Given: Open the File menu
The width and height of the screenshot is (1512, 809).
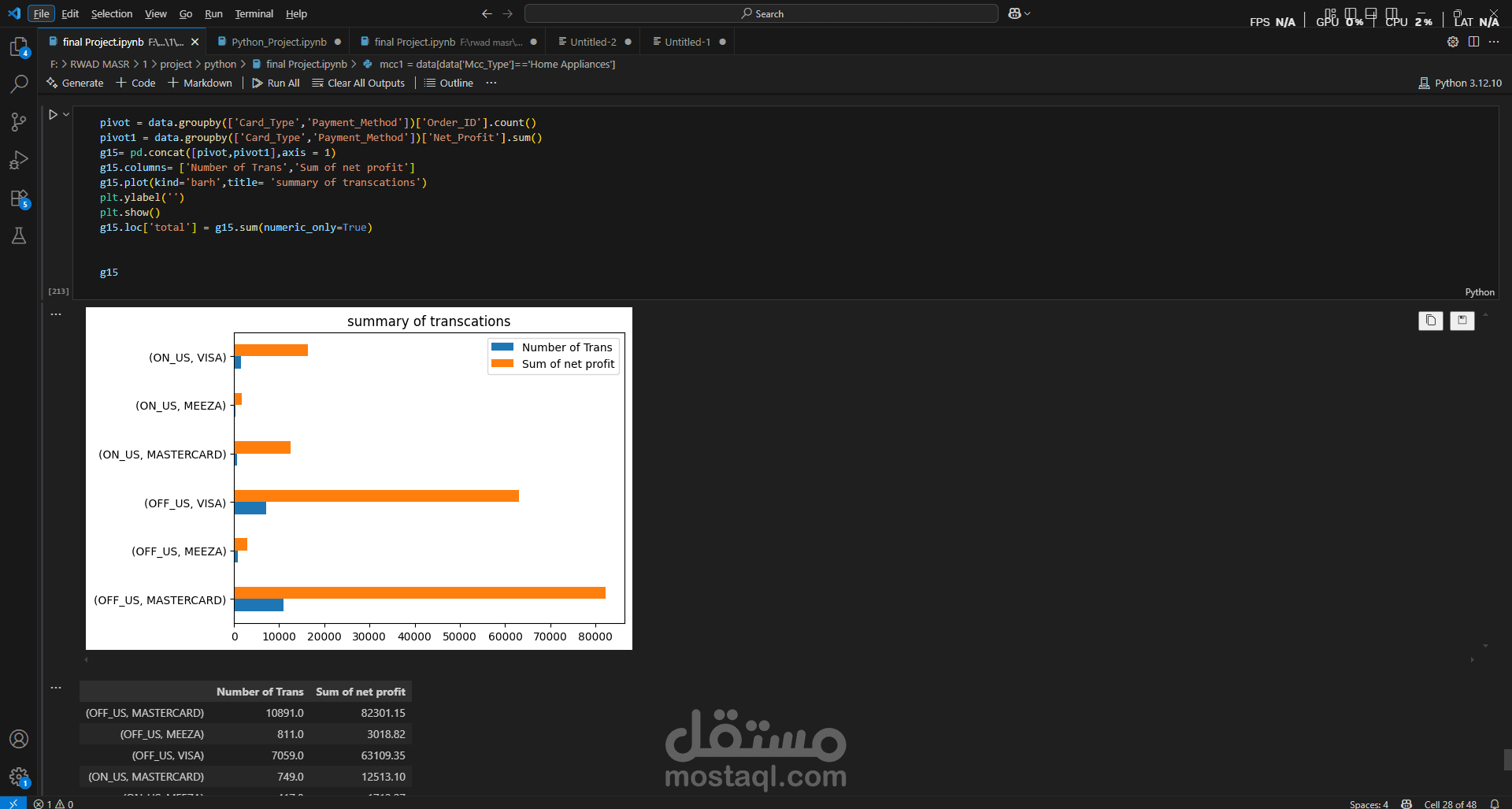Looking at the screenshot, I should [41, 13].
